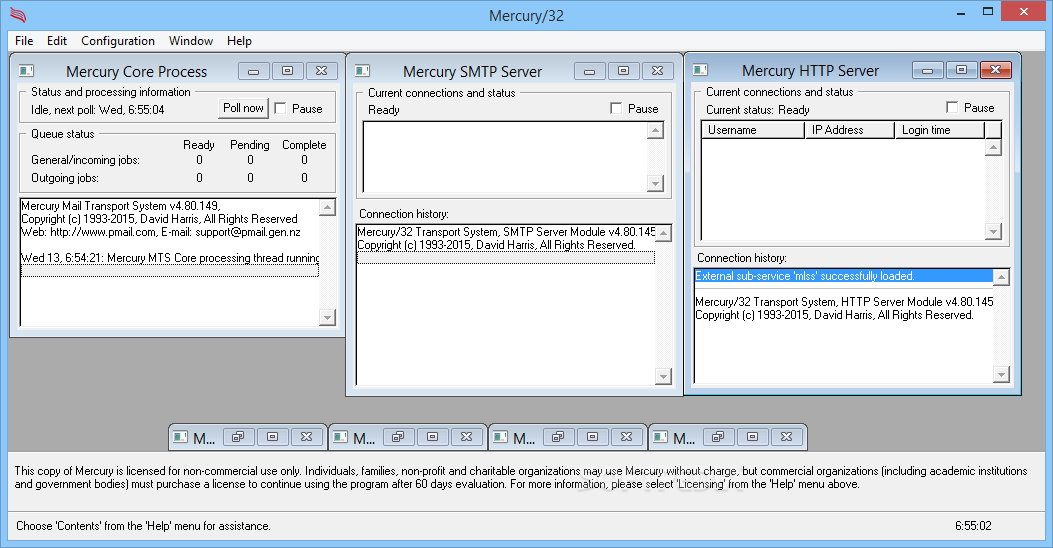The width and height of the screenshot is (1053, 548).
Task: Click the Poll now button
Action: tap(243, 108)
